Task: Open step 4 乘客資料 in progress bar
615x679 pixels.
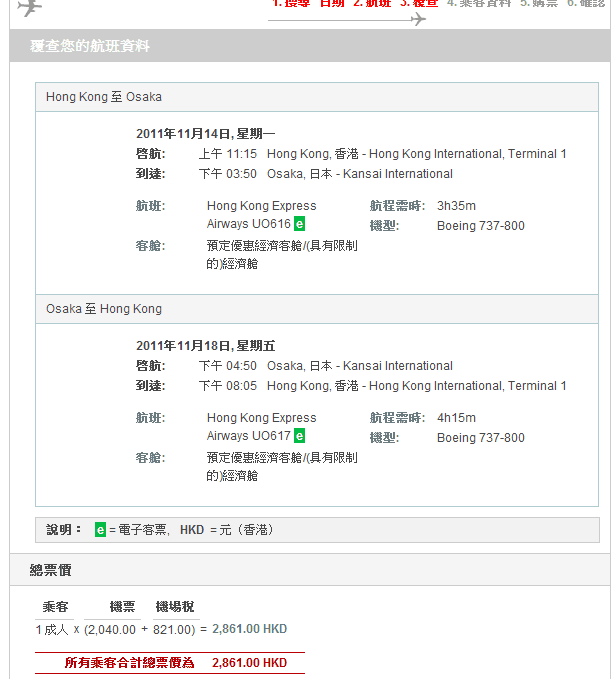Action: coord(479,4)
